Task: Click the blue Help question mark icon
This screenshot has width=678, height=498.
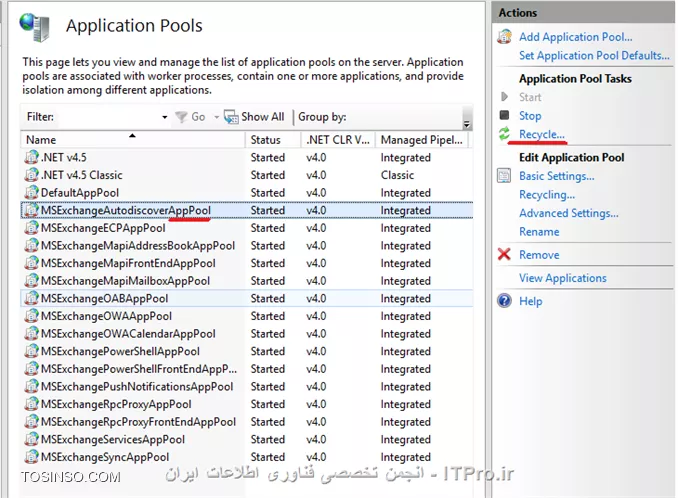Action: [x=504, y=300]
